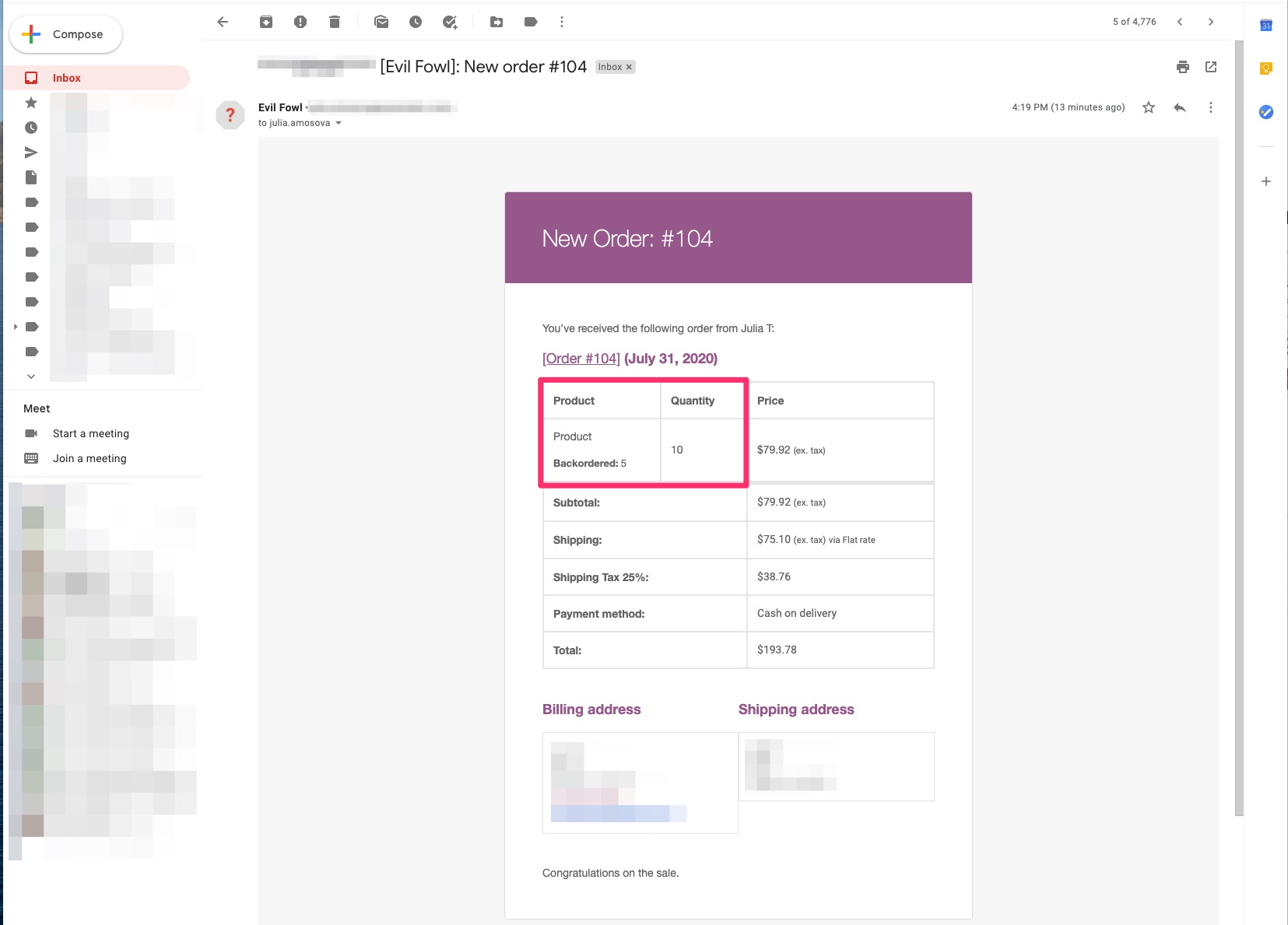
Task: Delete the Evil Fowl email
Action: click(335, 22)
